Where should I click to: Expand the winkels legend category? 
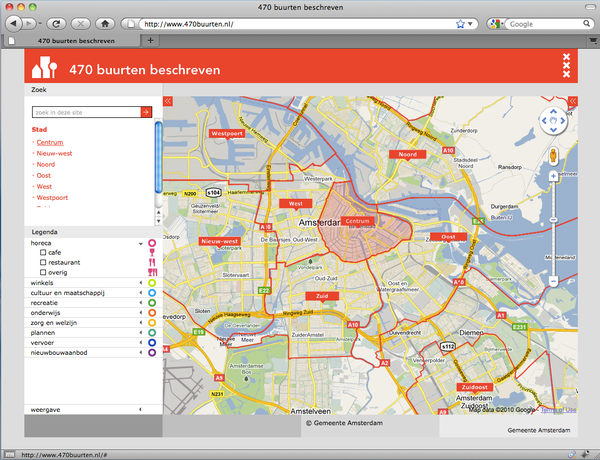coord(140,283)
